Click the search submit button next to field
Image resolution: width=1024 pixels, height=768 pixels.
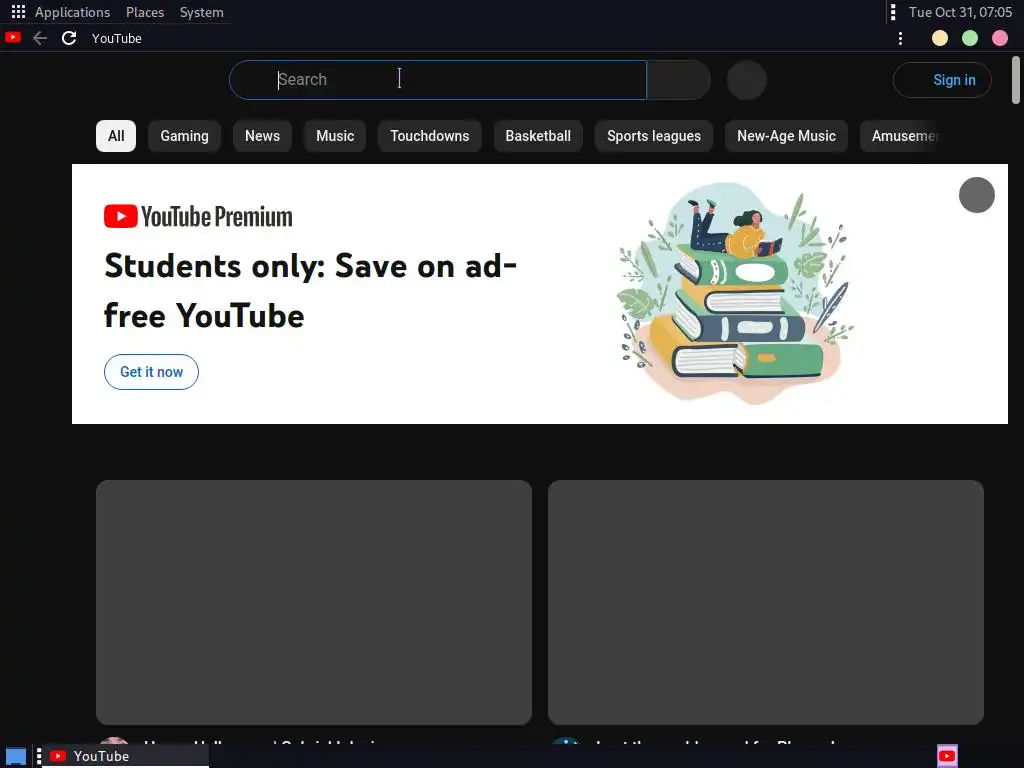click(x=679, y=80)
